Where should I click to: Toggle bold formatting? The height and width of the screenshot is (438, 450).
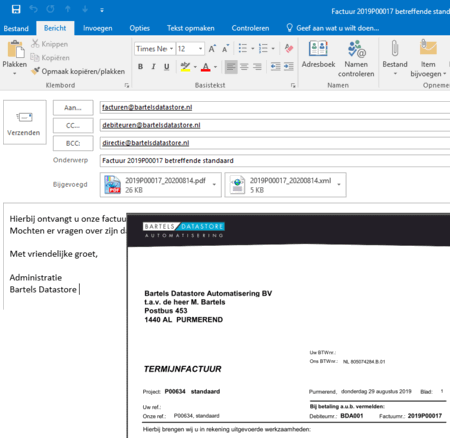click(140, 67)
